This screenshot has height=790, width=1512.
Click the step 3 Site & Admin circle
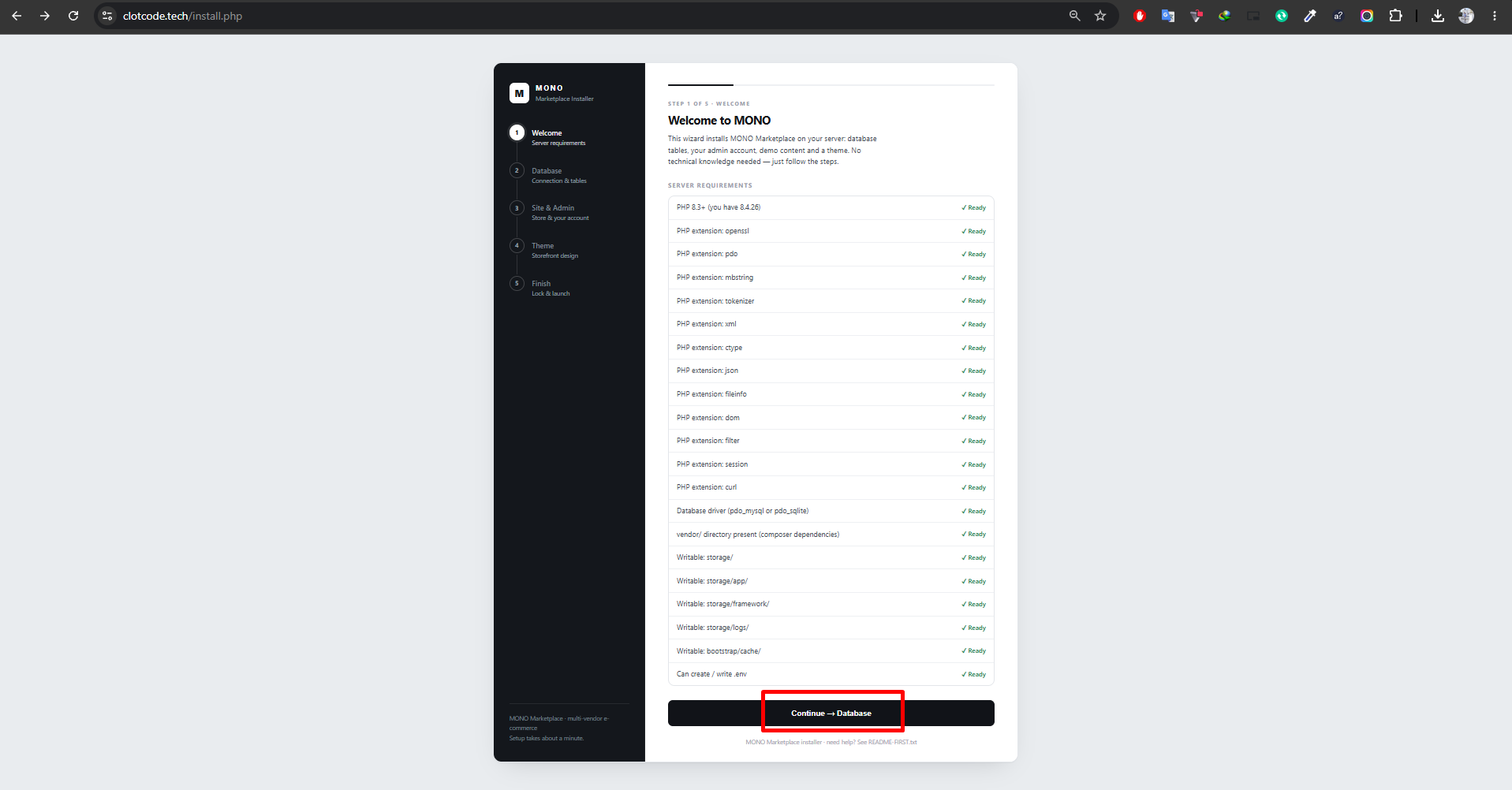click(517, 208)
